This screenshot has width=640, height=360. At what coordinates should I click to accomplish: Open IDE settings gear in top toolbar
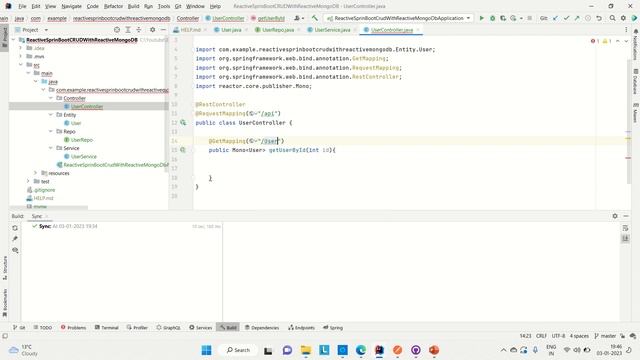coord(623,18)
